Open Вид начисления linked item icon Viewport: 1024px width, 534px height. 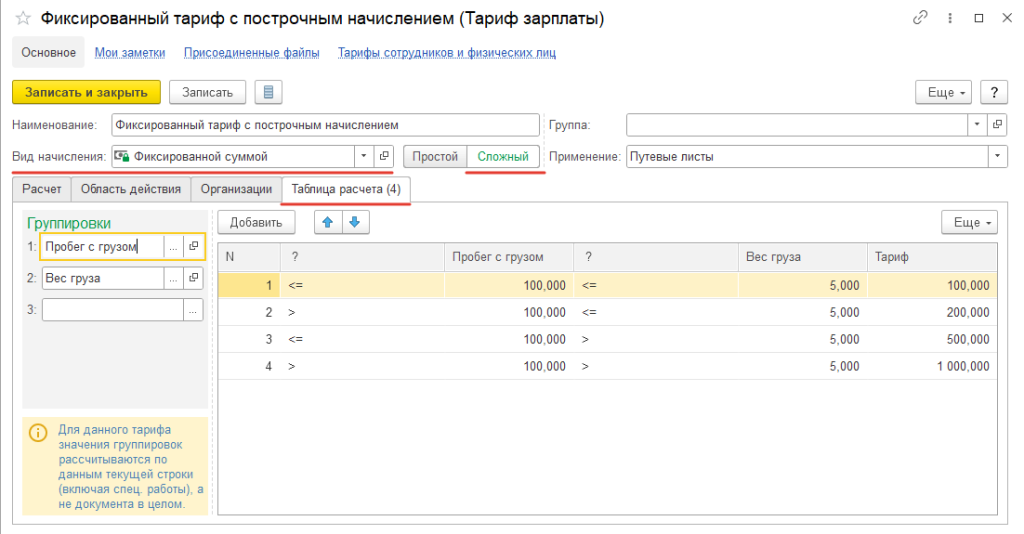(384, 156)
